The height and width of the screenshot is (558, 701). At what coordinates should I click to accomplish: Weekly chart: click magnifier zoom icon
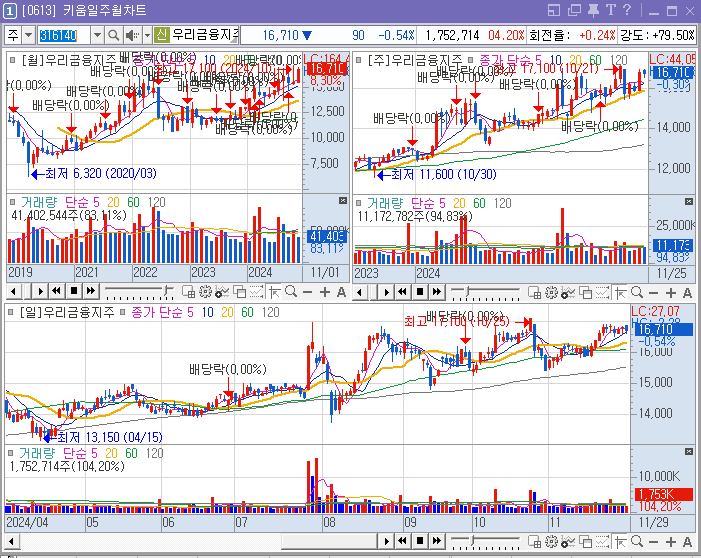coord(637,293)
